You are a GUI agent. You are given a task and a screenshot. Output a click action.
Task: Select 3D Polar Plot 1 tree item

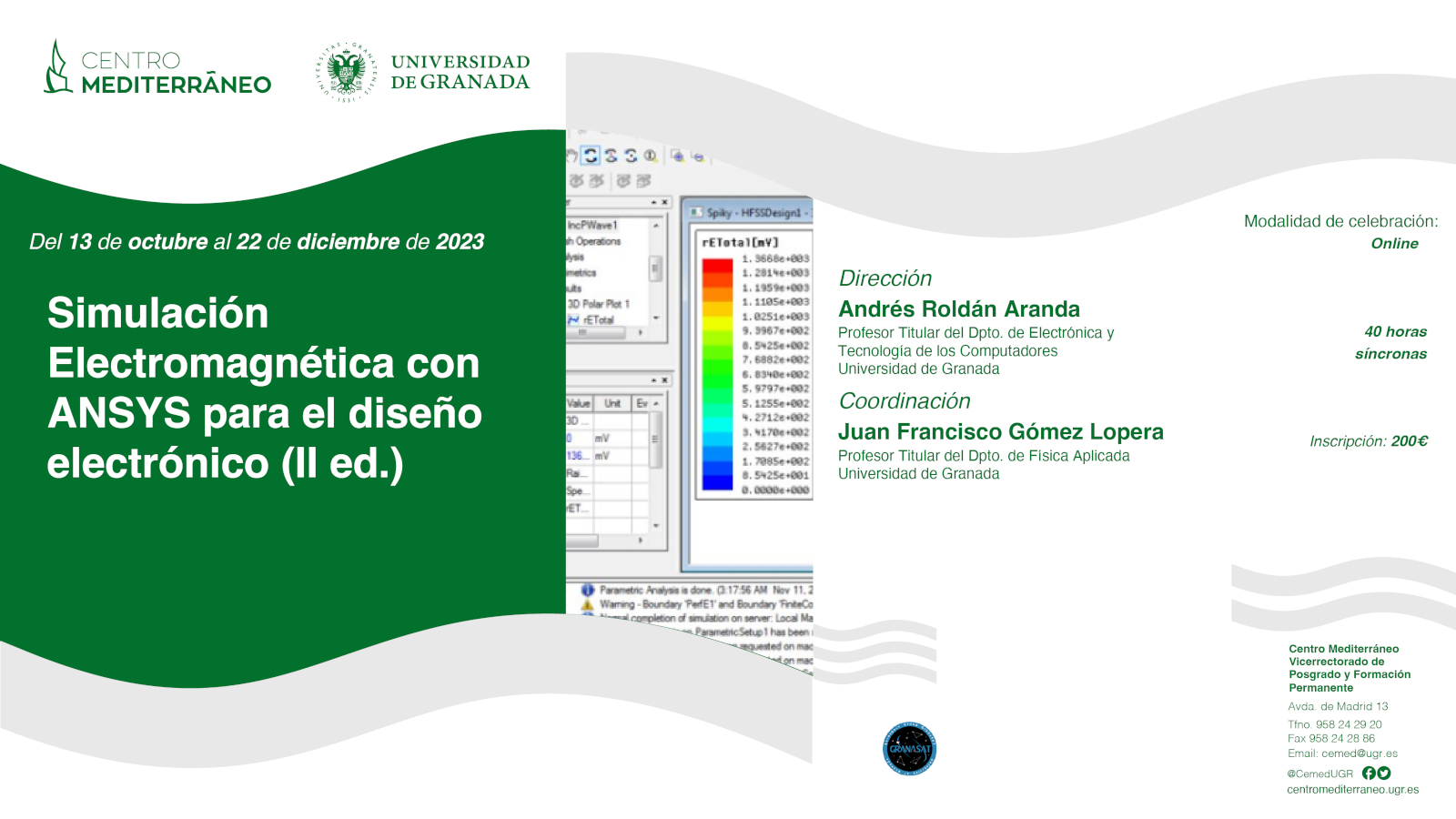tap(599, 304)
